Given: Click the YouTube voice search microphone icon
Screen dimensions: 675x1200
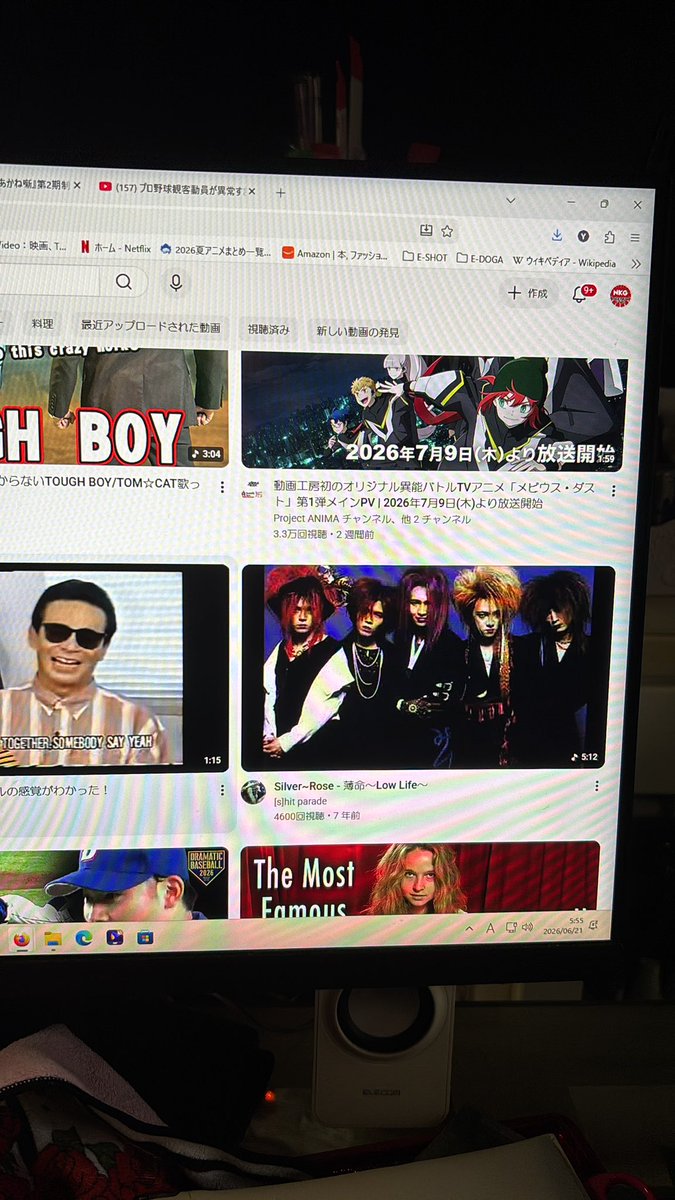Looking at the screenshot, I should [x=176, y=283].
